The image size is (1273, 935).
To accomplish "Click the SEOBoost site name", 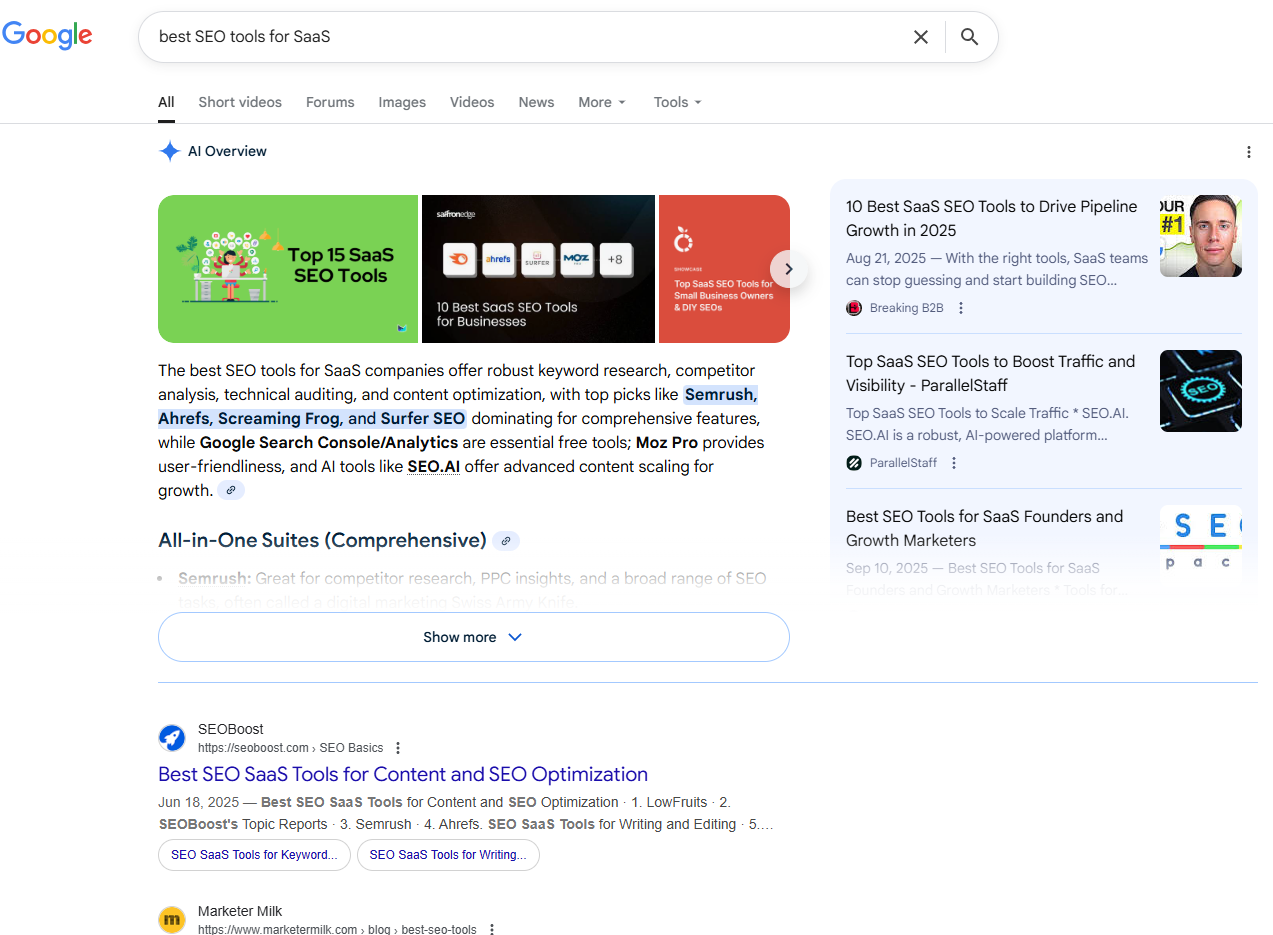I will point(231,729).
